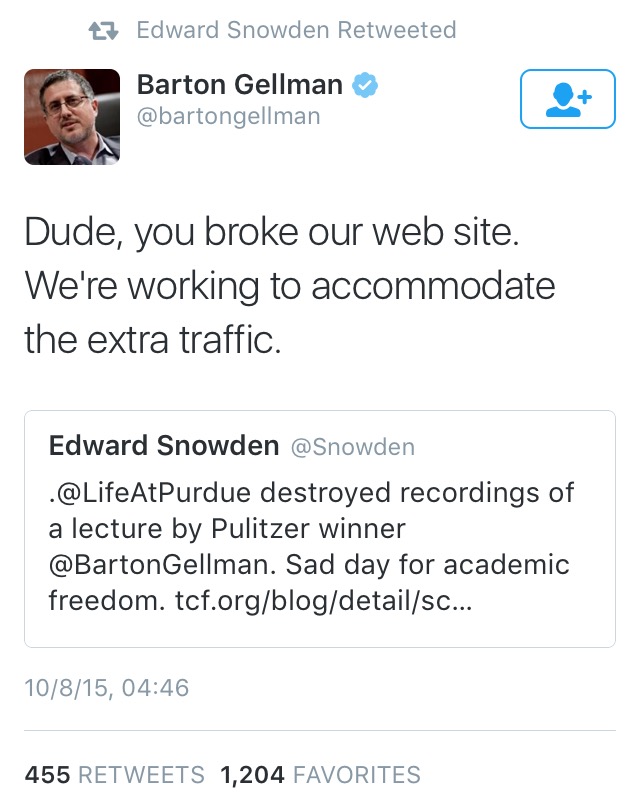Image resolution: width=640 pixels, height=802 pixels.
Task: Open Edward Snowden's name in quoted tweet
Action: (x=164, y=446)
